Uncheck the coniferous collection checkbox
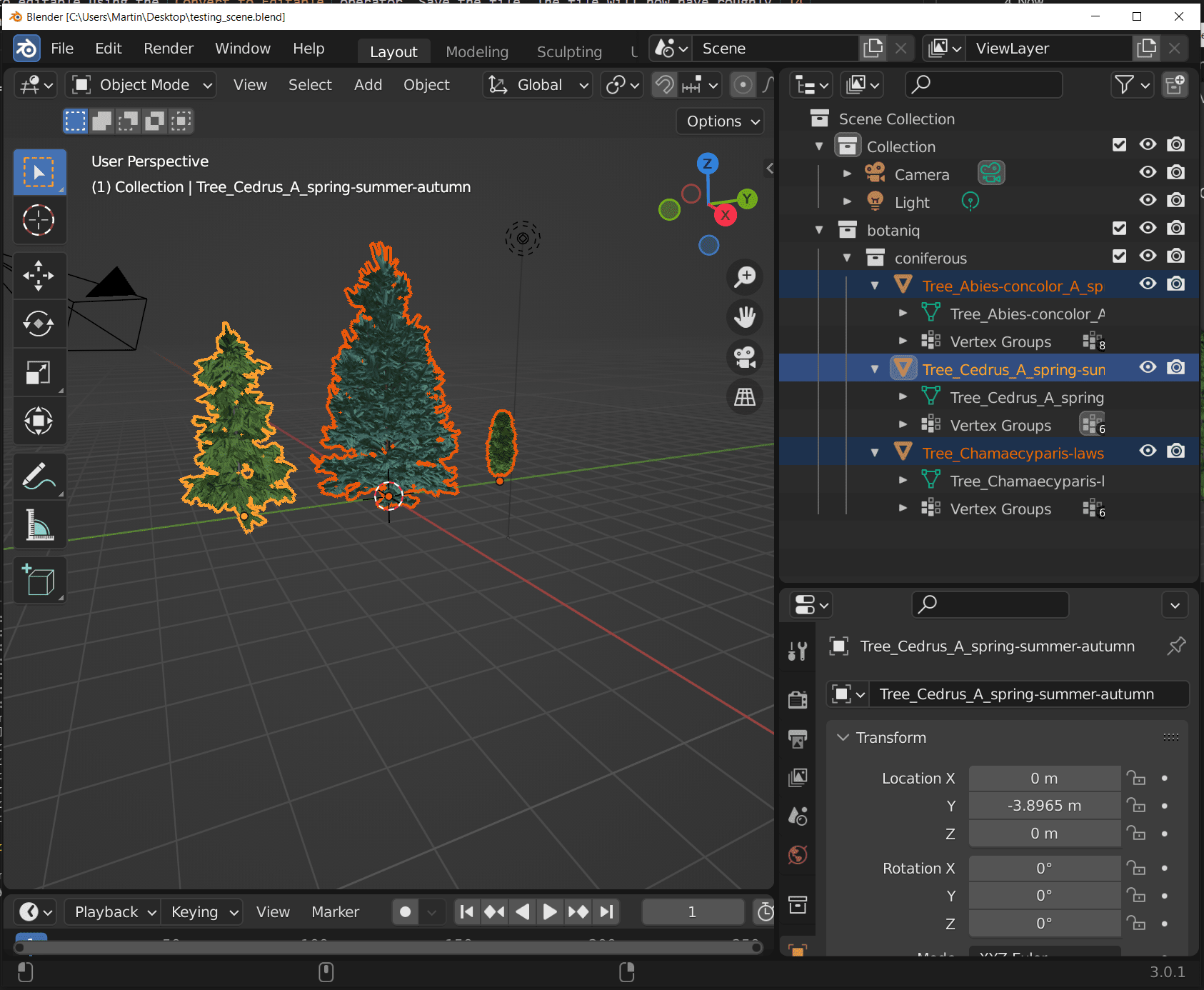 click(1119, 256)
